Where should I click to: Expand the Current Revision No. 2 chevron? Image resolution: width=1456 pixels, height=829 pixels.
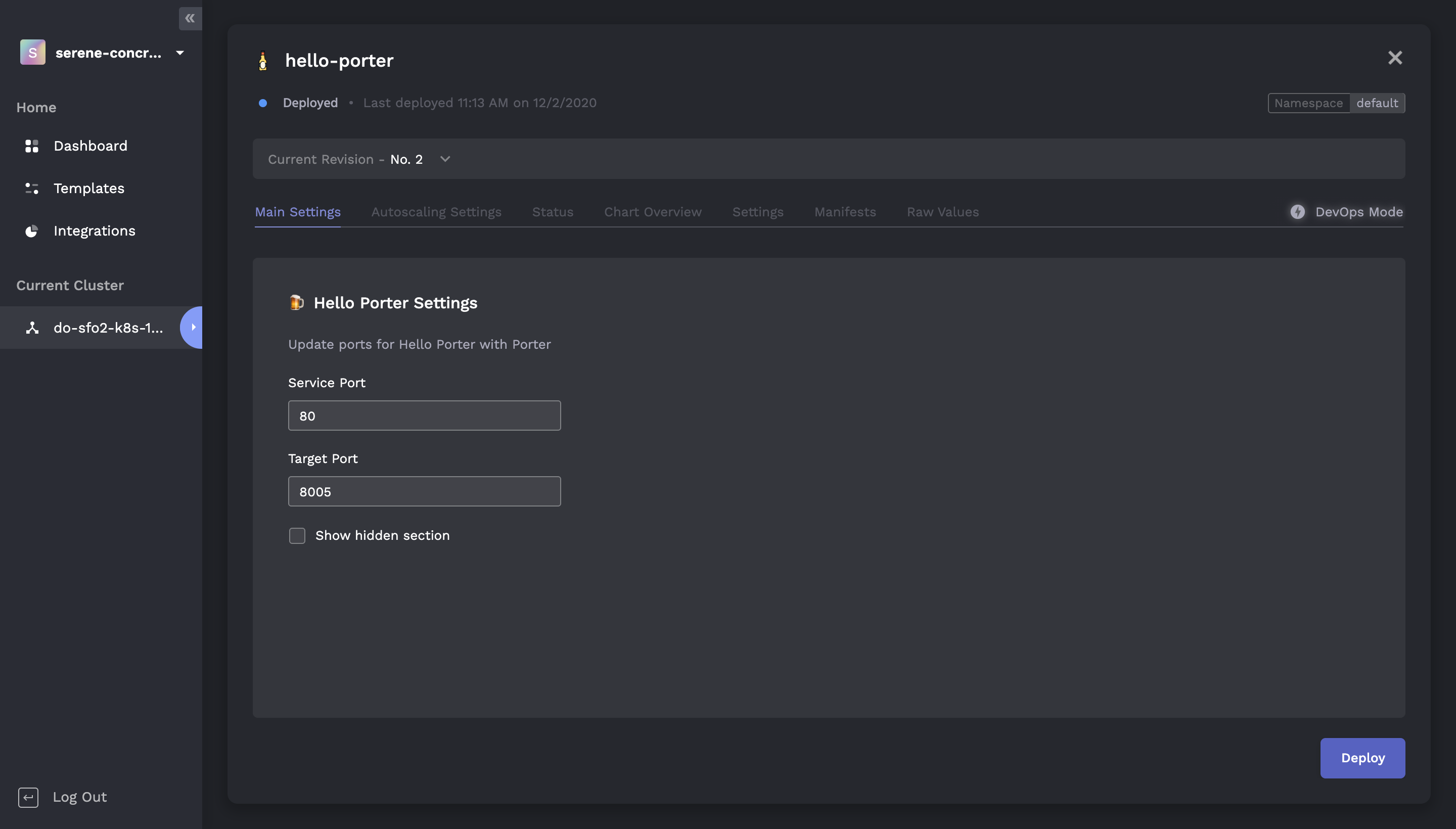coord(445,159)
